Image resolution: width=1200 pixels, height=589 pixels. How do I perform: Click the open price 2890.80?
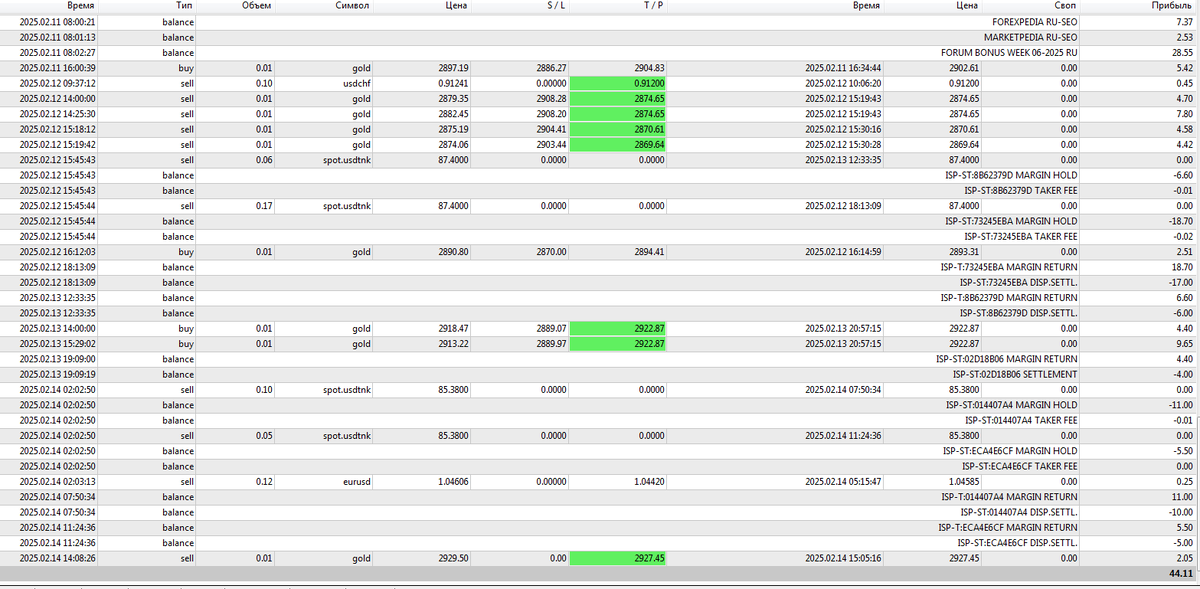point(453,252)
